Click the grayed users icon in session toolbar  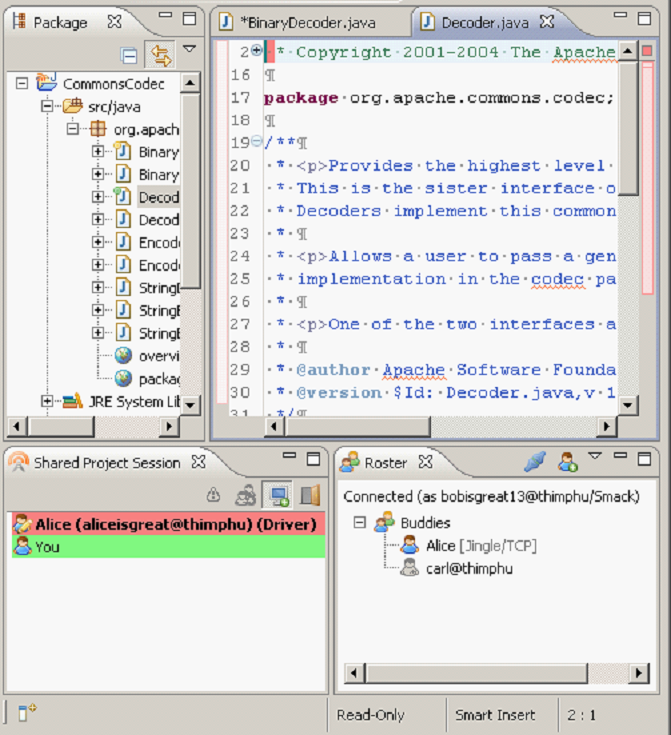pos(245,495)
